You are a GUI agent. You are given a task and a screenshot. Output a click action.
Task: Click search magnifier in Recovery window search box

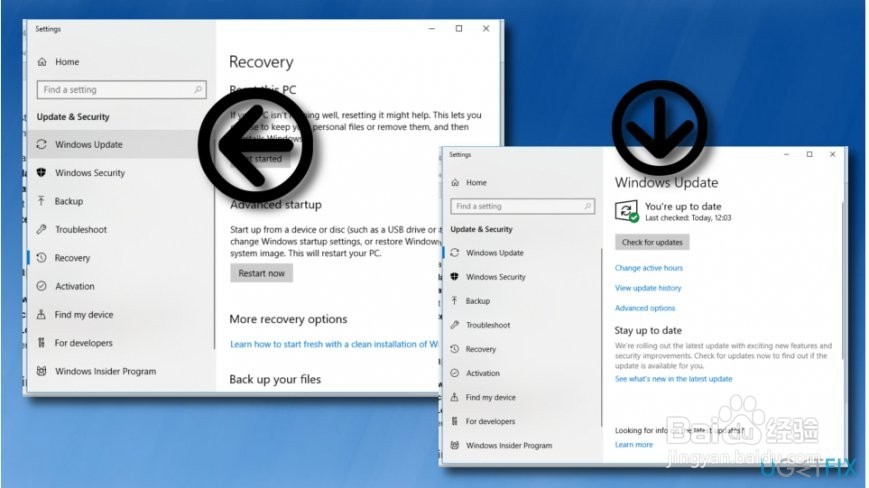[198, 89]
